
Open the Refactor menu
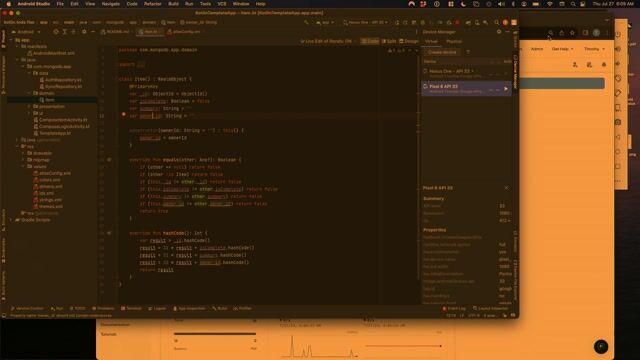coord(153,4)
